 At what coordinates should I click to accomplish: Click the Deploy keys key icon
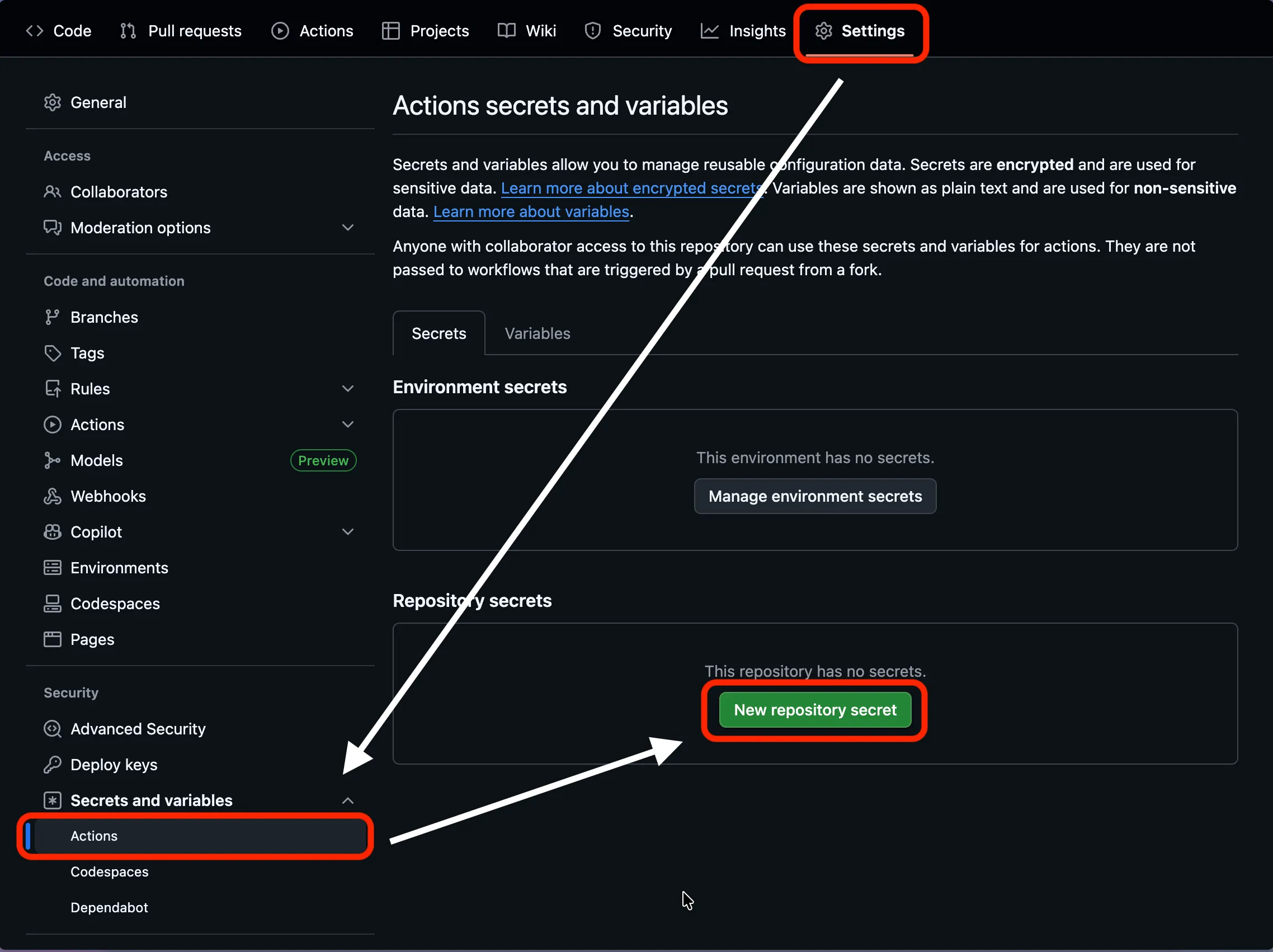[53, 765]
